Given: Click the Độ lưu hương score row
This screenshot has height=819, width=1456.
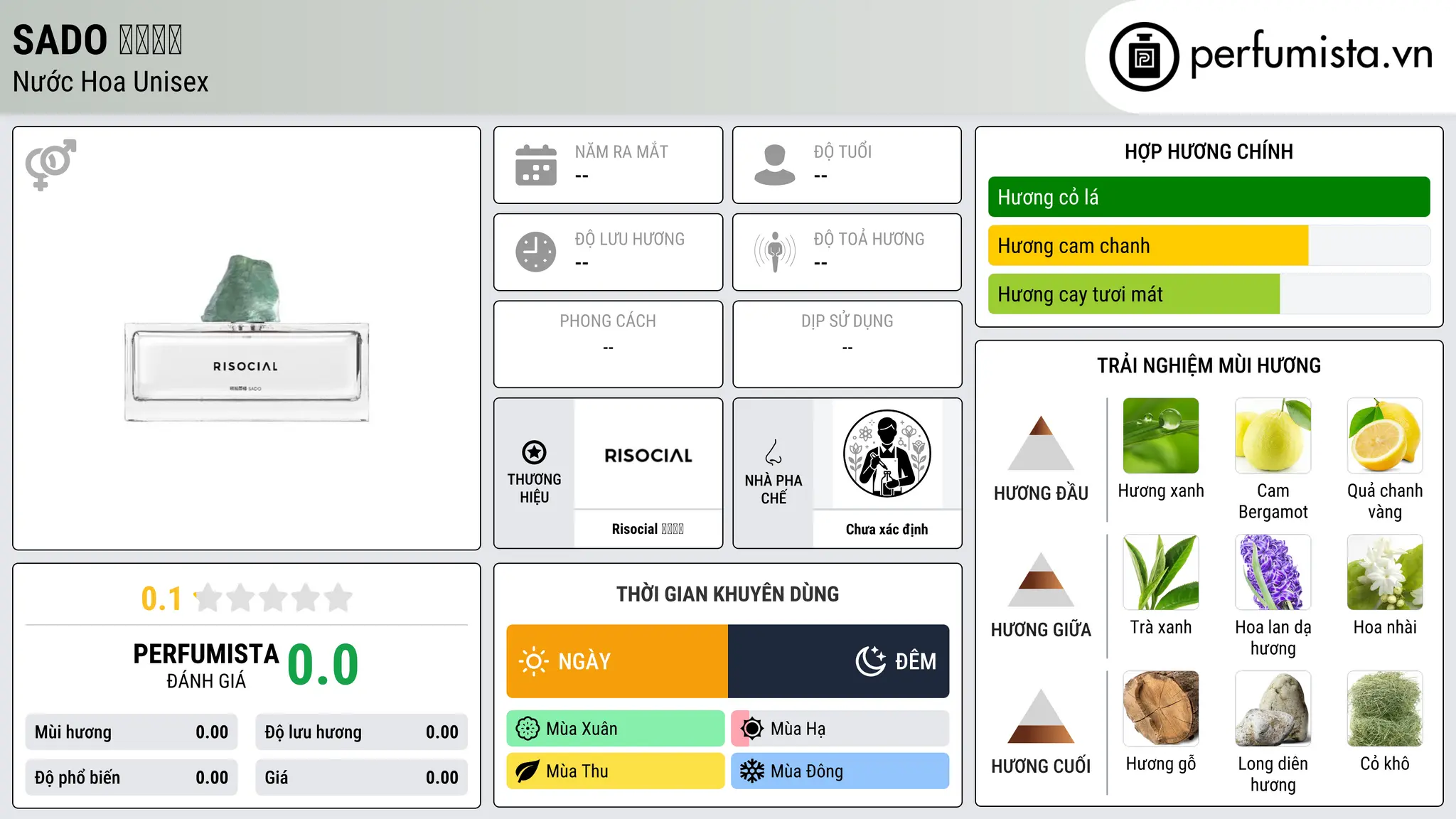Looking at the screenshot, I should [x=362, y=732].
